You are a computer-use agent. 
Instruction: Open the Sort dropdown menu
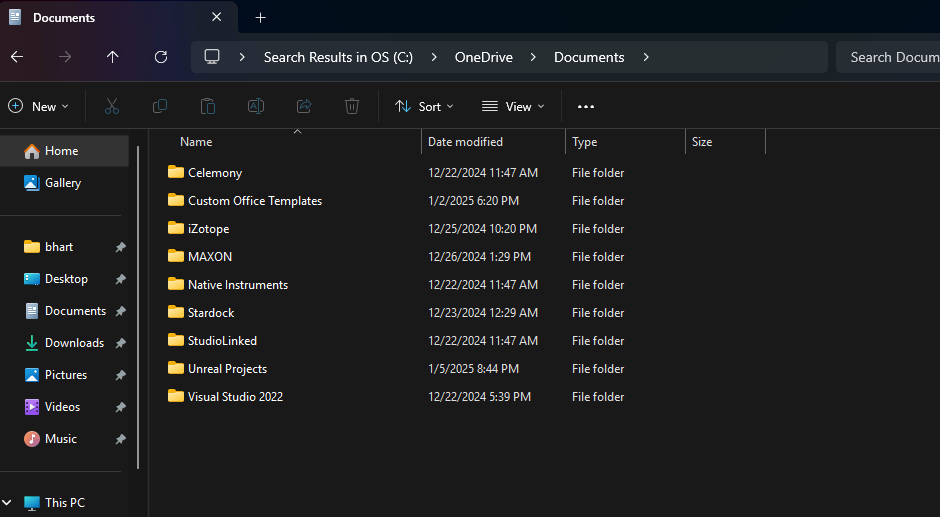(x=424, y=106)
